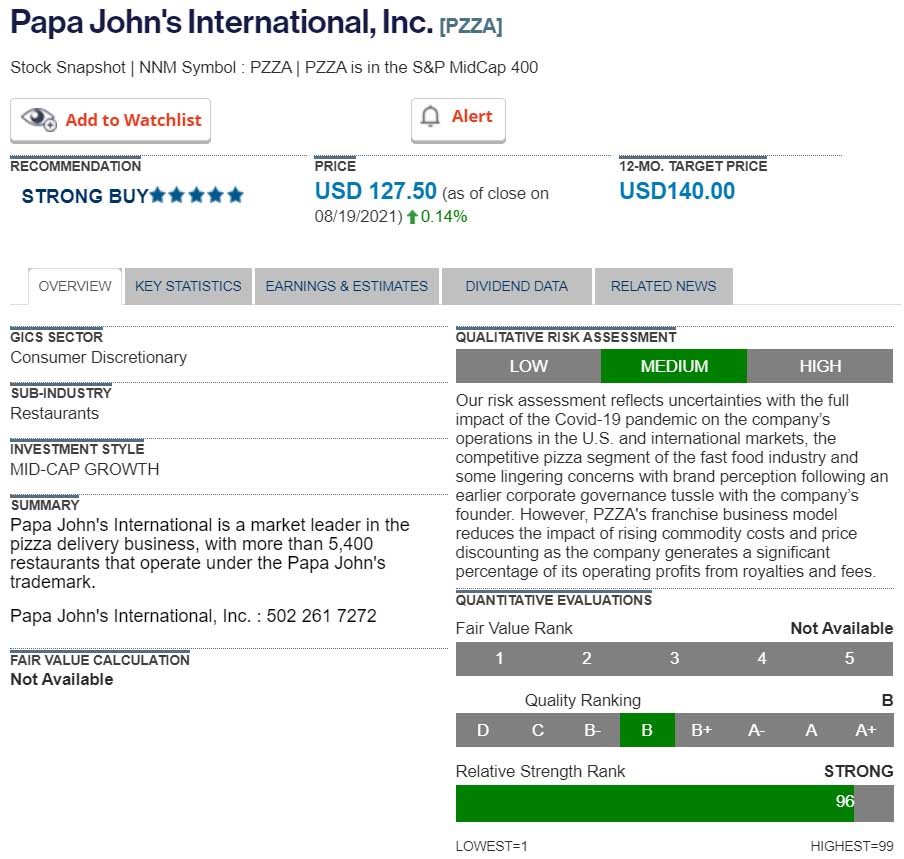Click the PZZA ticker symbol in title
Viewport: 904px width, 859px height.
click(x=471, y=25)
